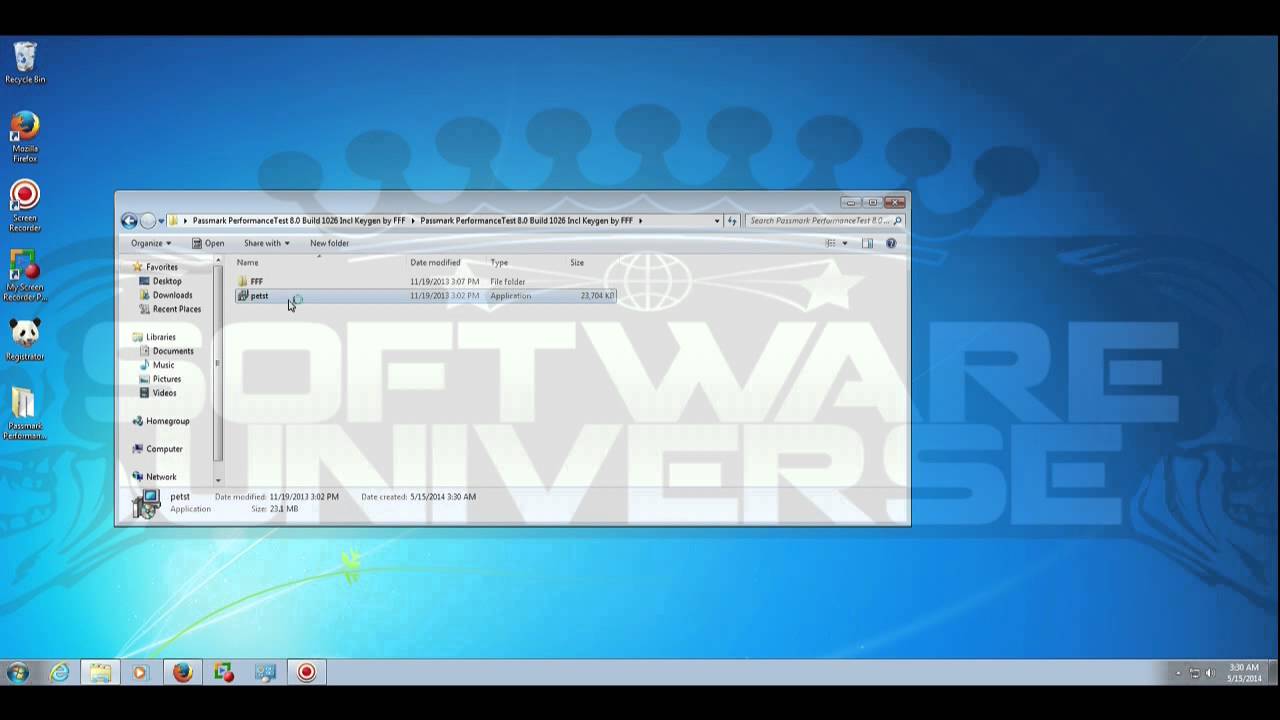Show hidden system tray icons
This screenshot has width=1280, height=720.
(x=1178, y=673)
